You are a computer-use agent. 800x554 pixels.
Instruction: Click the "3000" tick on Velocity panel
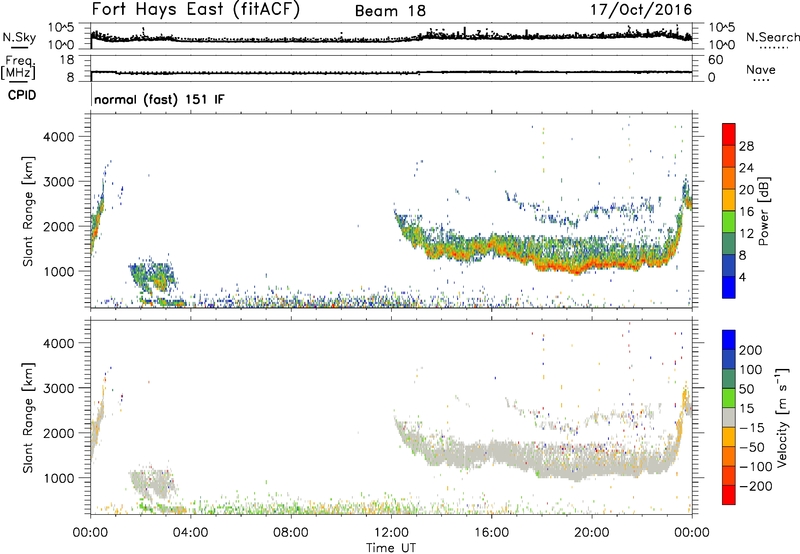tap(59, 388)
